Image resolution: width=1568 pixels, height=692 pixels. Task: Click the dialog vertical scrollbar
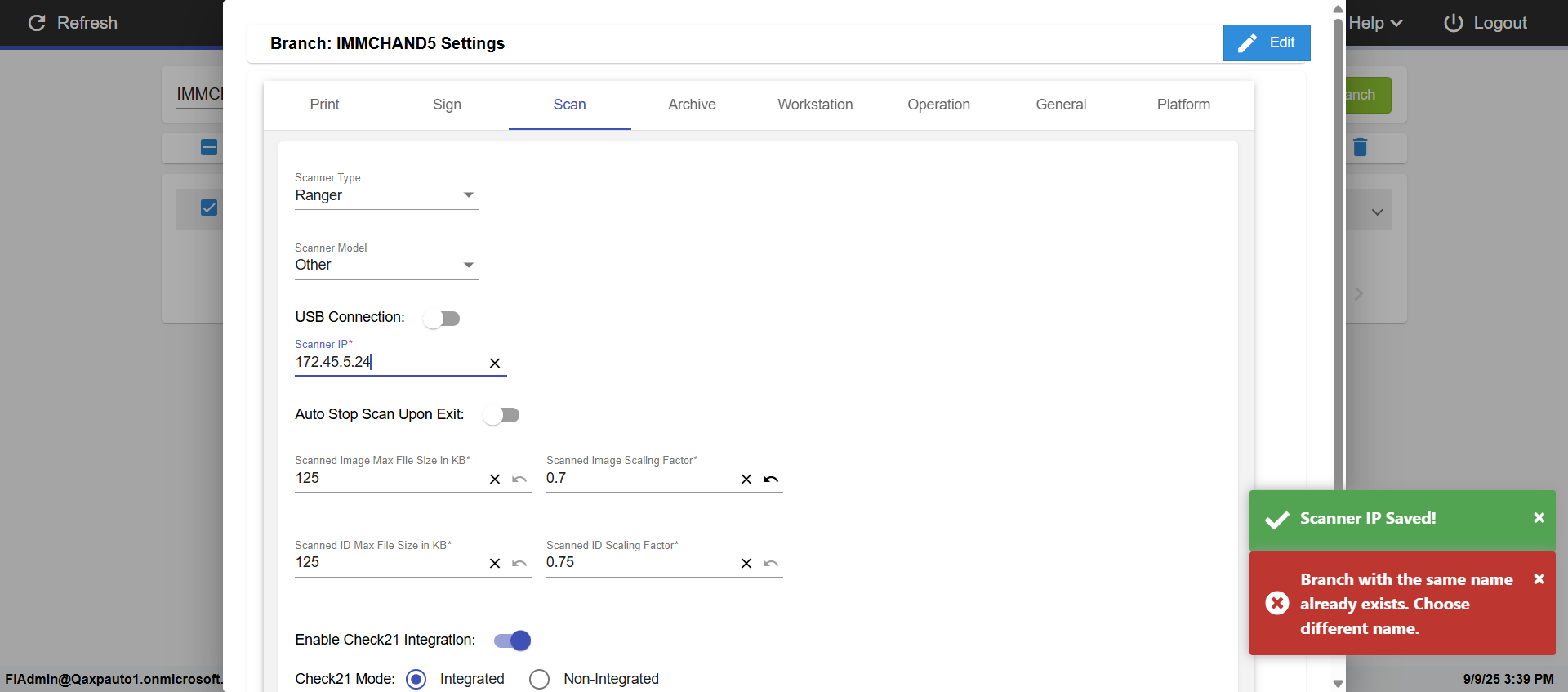point(1338,346)
